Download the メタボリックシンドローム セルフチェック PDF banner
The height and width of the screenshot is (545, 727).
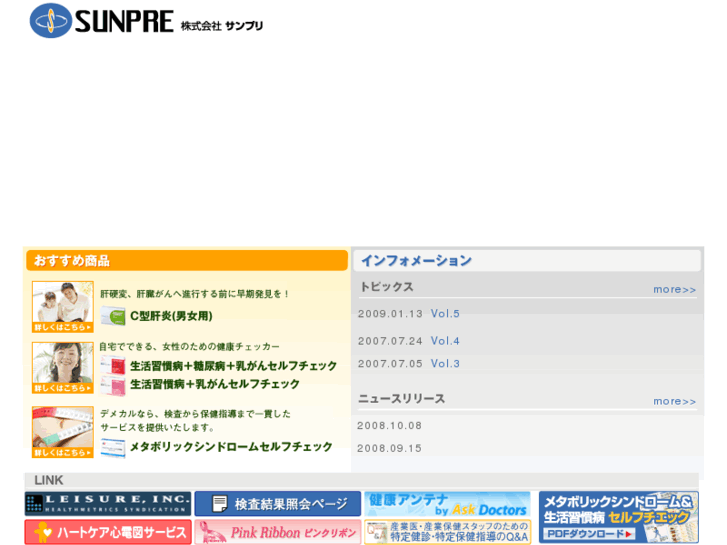coord(619,518)
